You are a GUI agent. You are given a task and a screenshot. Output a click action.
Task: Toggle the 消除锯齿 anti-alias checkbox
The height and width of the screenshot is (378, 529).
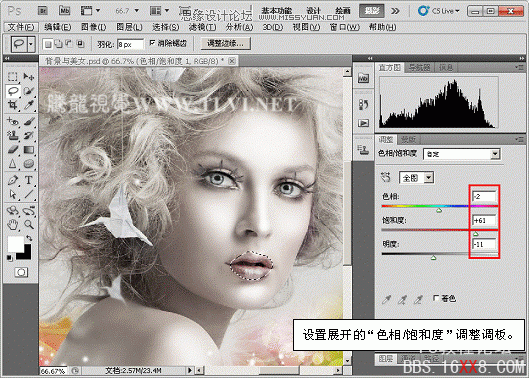click(152, 43)
